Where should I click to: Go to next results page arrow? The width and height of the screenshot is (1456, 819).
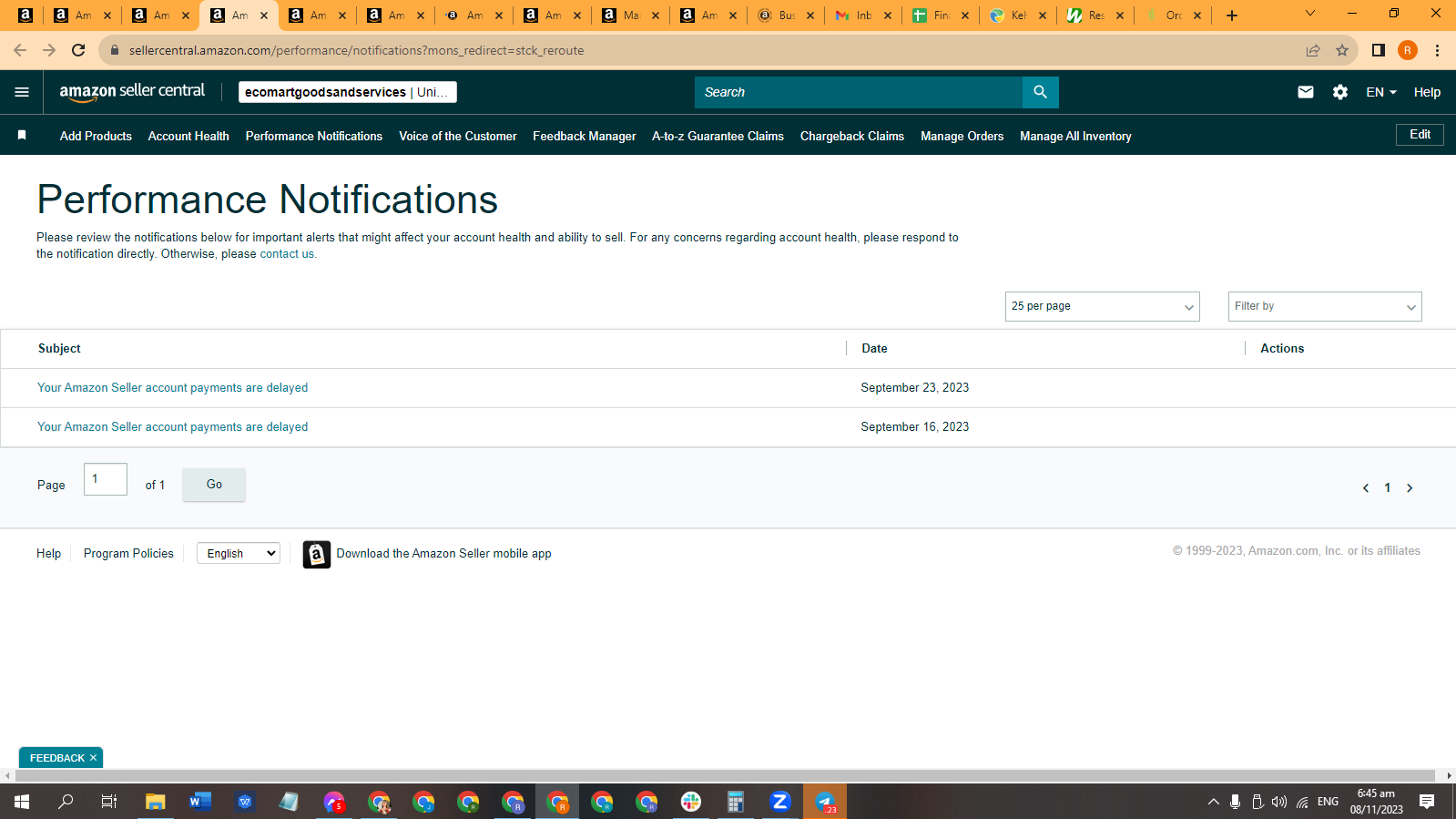point(1410,488)
